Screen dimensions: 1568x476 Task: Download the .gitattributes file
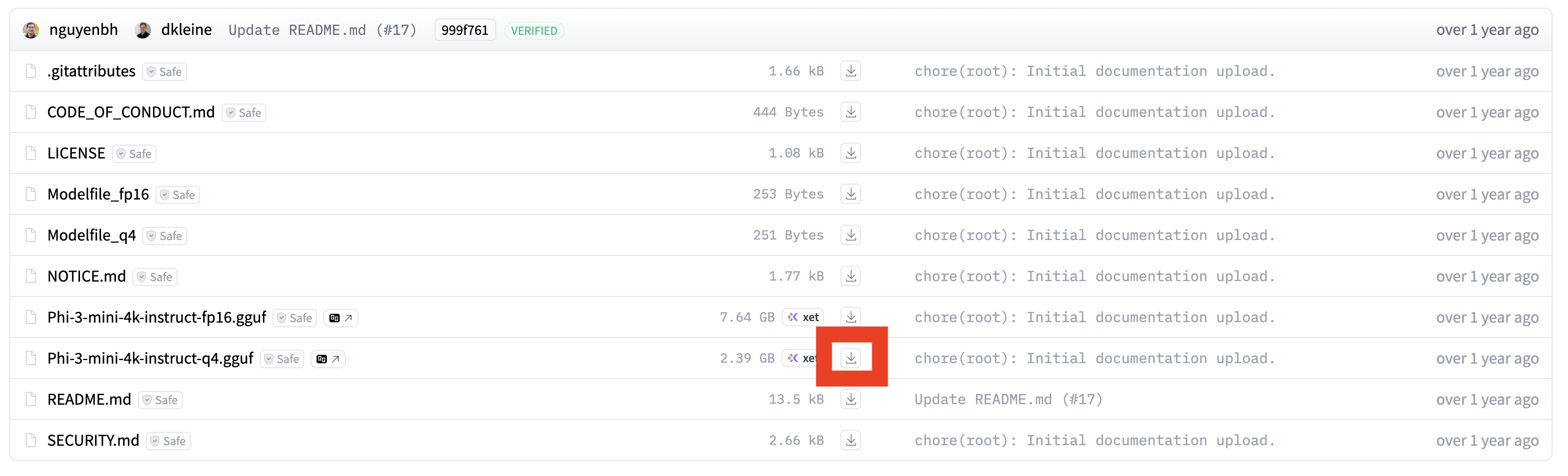(x=850, y=71)
